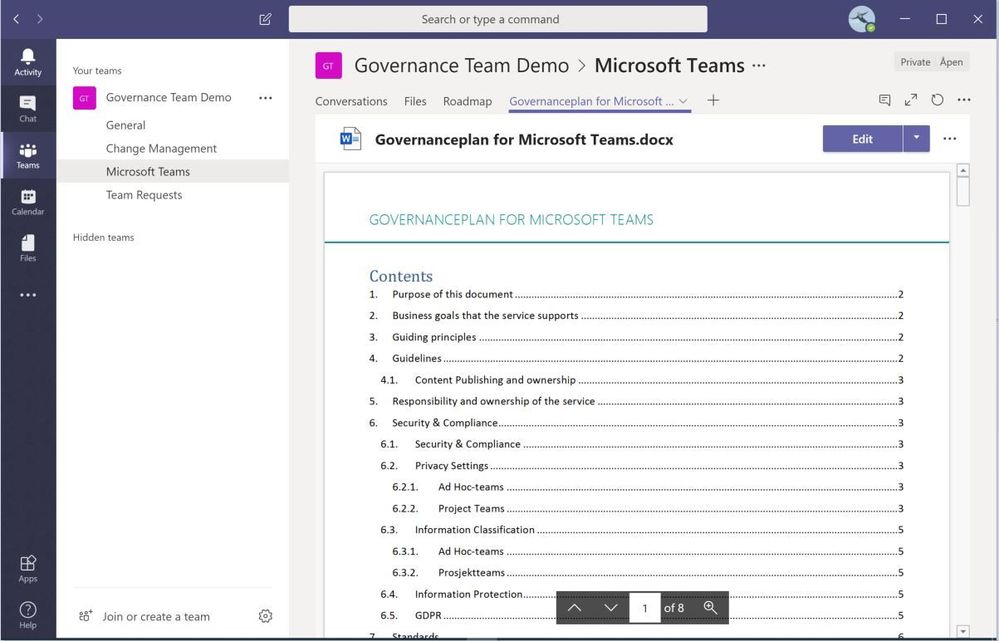Go back with the left arrow

point(17,19)
